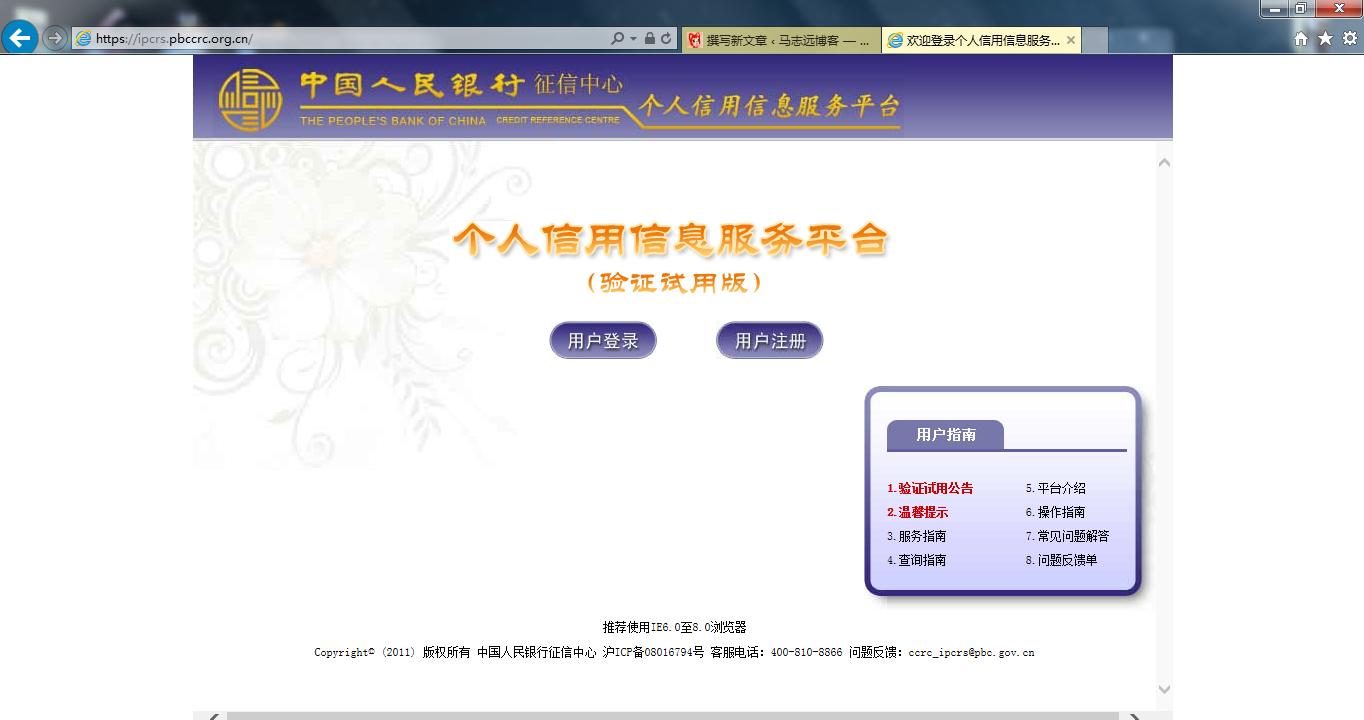Click the email ccrc_ipcrs@pbc.gov.cn text
The image size is (1364, 720).
pyautogui.click(x=971, y=653)
